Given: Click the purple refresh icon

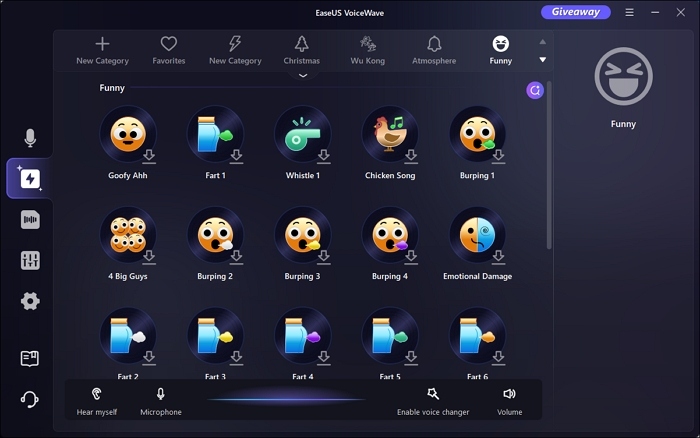Looking at the screenshot, I should click(x=535, y=90).
